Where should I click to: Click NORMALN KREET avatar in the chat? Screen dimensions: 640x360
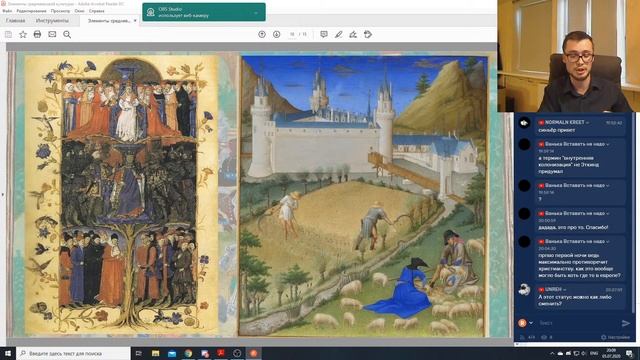click(x=524, y=123)
